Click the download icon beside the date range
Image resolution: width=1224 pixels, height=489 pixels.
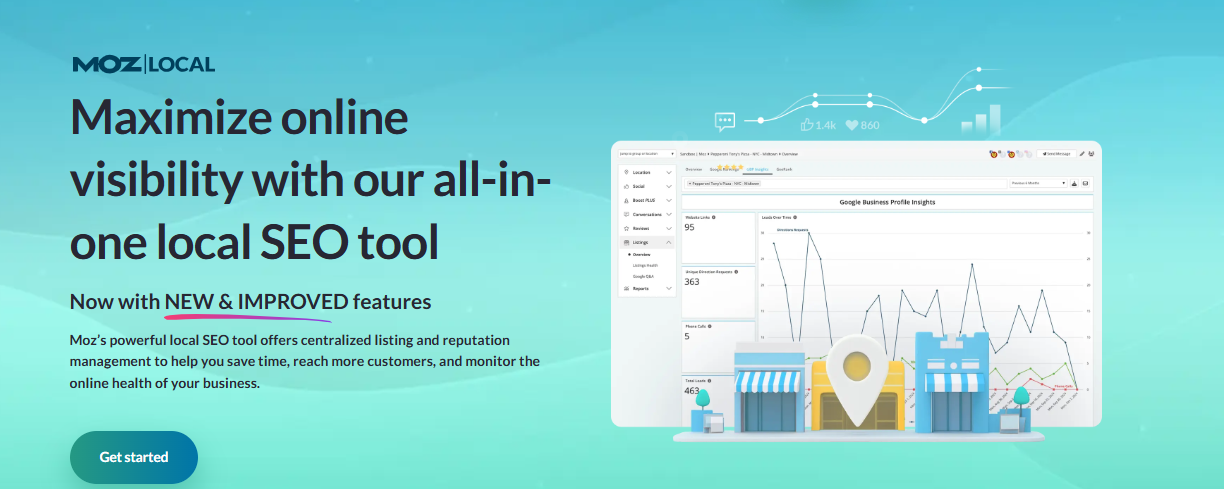(x=1074, y=183)
